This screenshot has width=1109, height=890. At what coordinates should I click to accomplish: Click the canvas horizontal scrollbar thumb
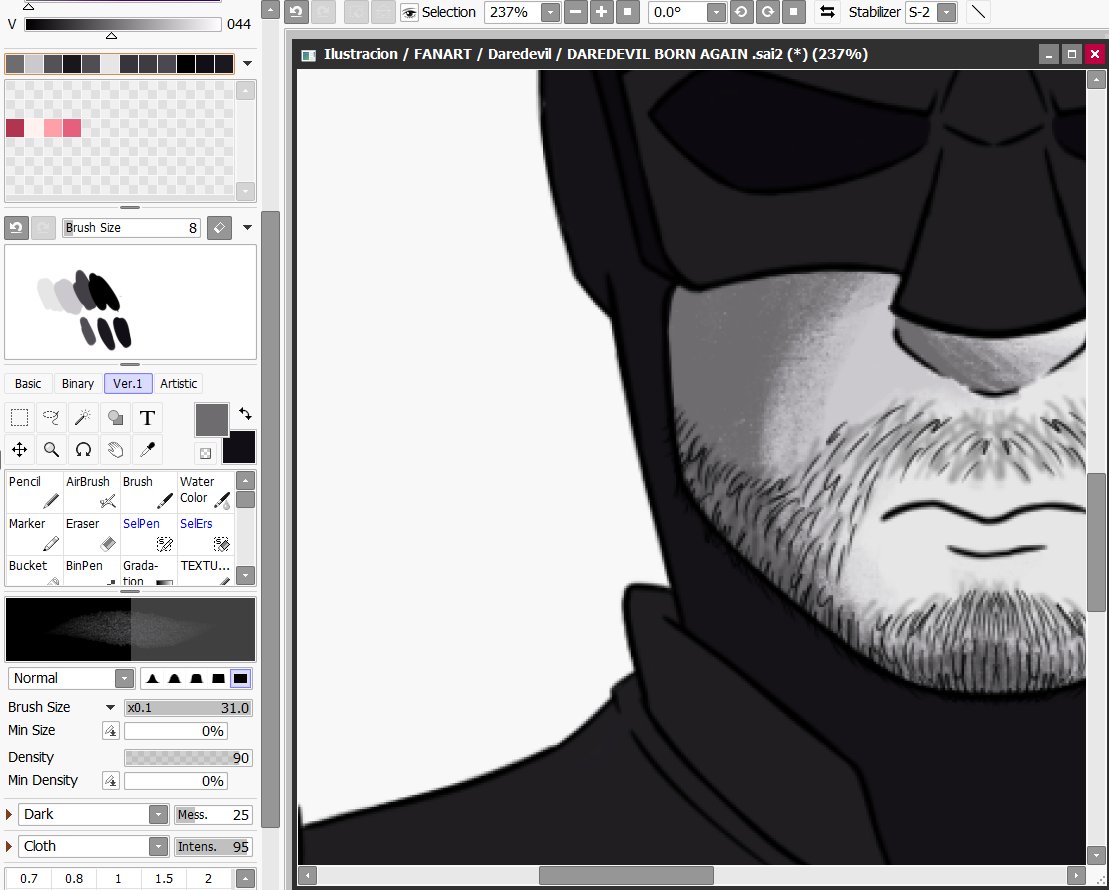click(626, 876)
